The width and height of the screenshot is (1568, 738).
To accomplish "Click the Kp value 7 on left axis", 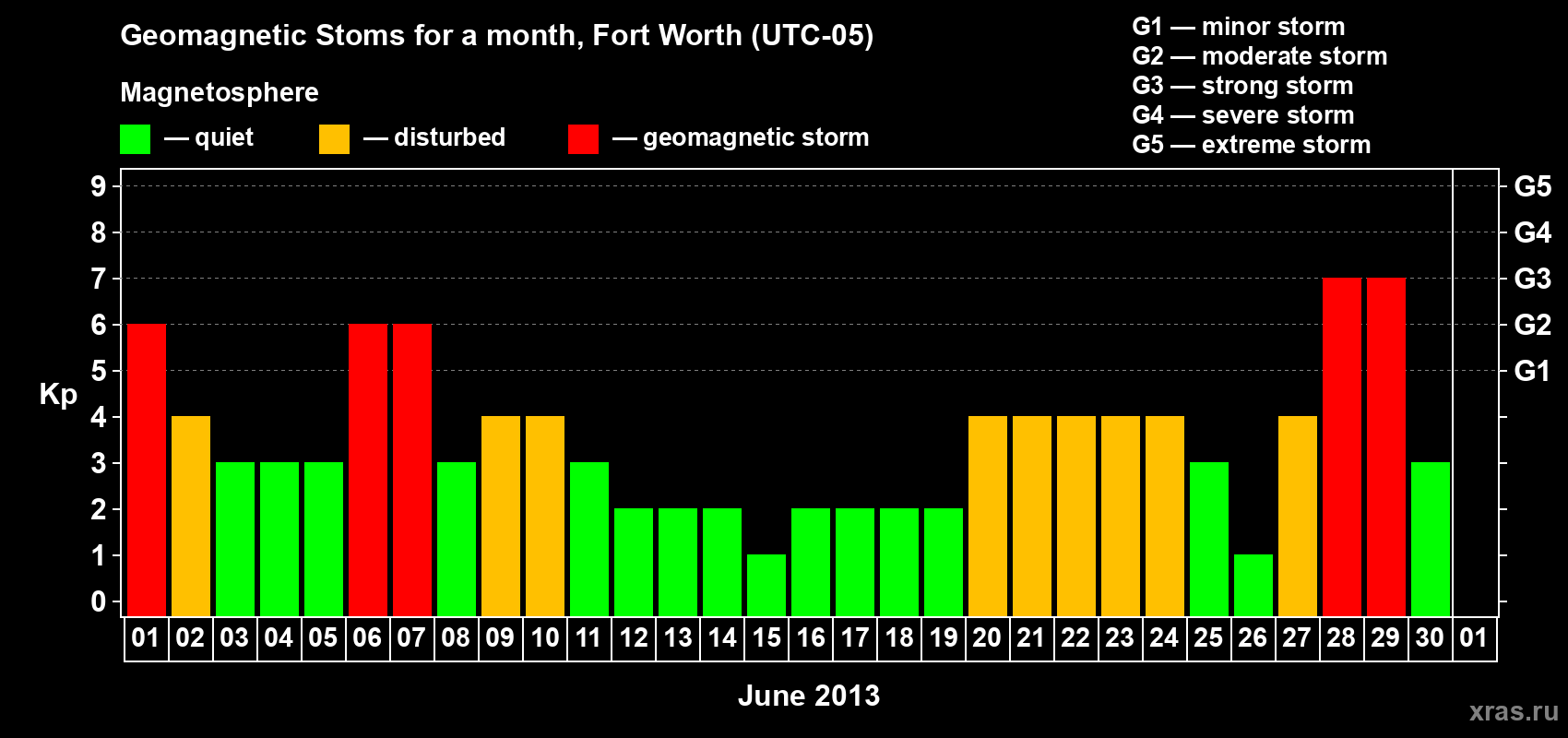I will [x=99, y=279].
